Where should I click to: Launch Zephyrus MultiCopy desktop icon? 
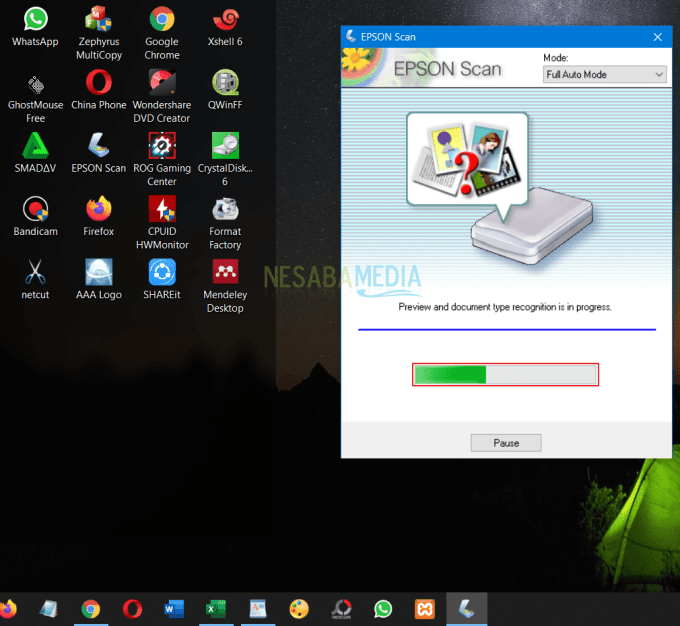click(x=98, y=33)
